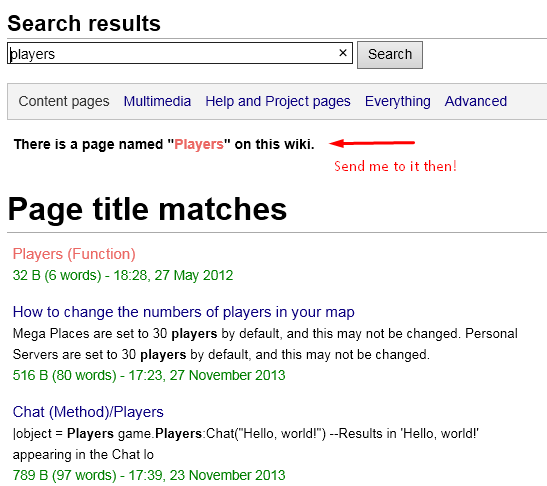Select the Content pages tab
Screen dimensions: 547x486
[64, 102]
